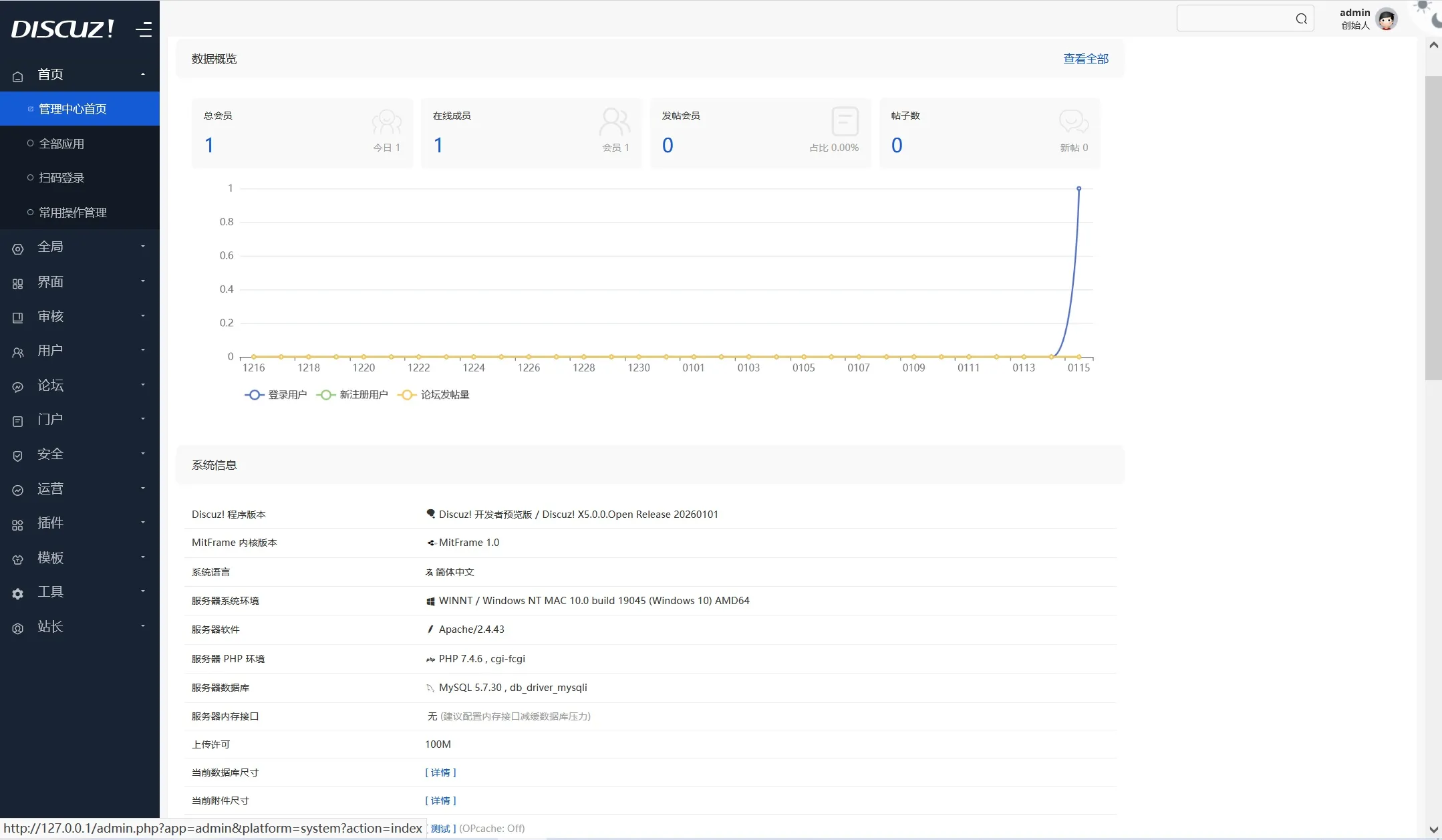
Task: Click MySQL 5.7.30 , db_driver_mysqli value
Action: point(513,688)
